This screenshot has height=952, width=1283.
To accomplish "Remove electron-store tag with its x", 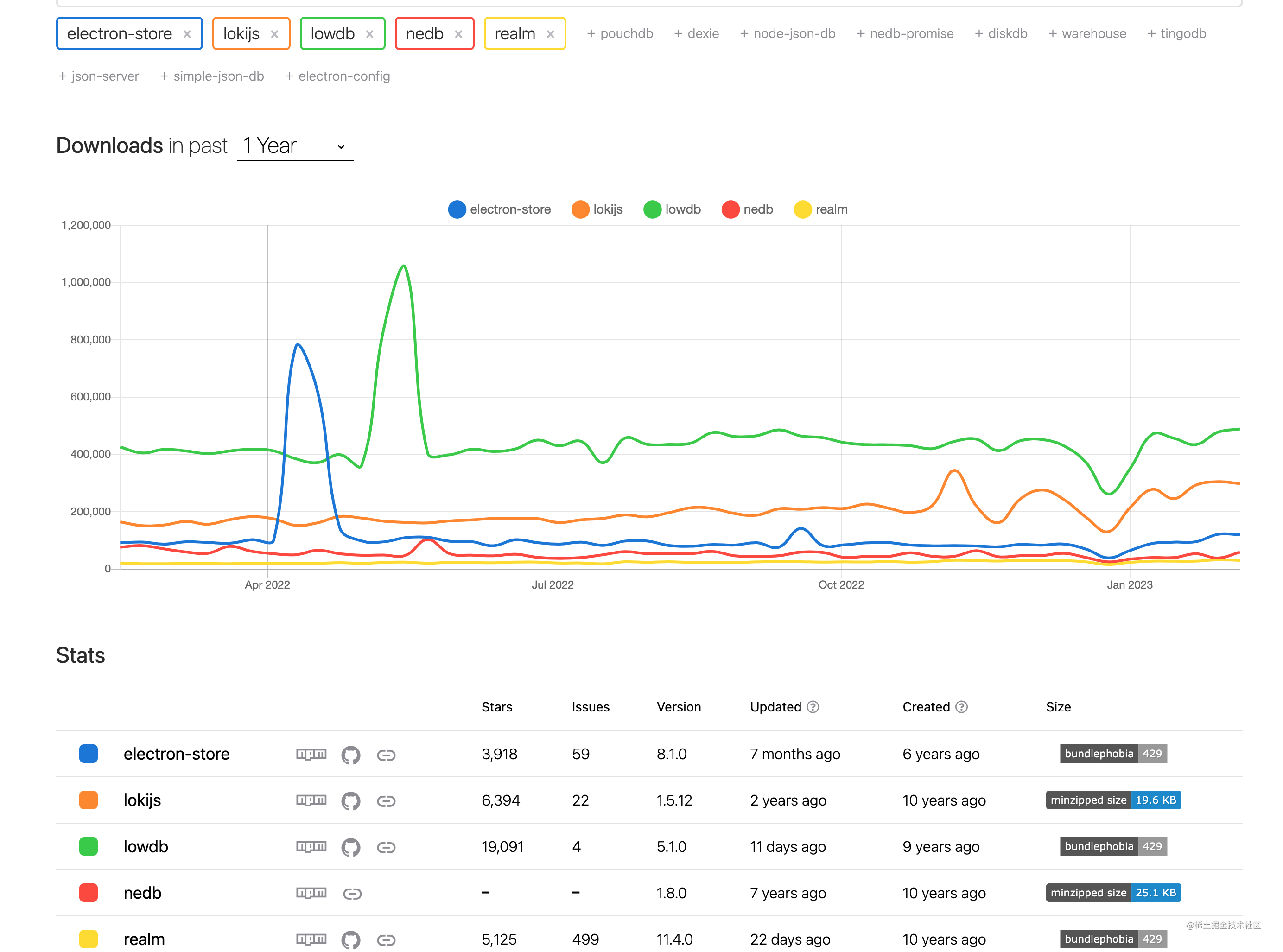I will [x=187, y=34].
